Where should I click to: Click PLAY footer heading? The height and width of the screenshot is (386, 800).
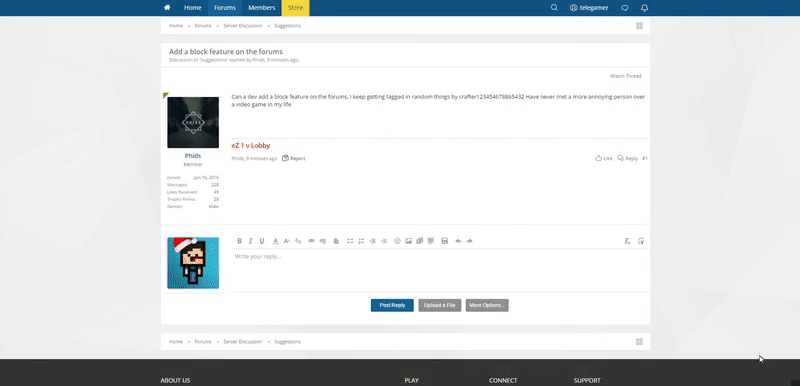point(412,380)
